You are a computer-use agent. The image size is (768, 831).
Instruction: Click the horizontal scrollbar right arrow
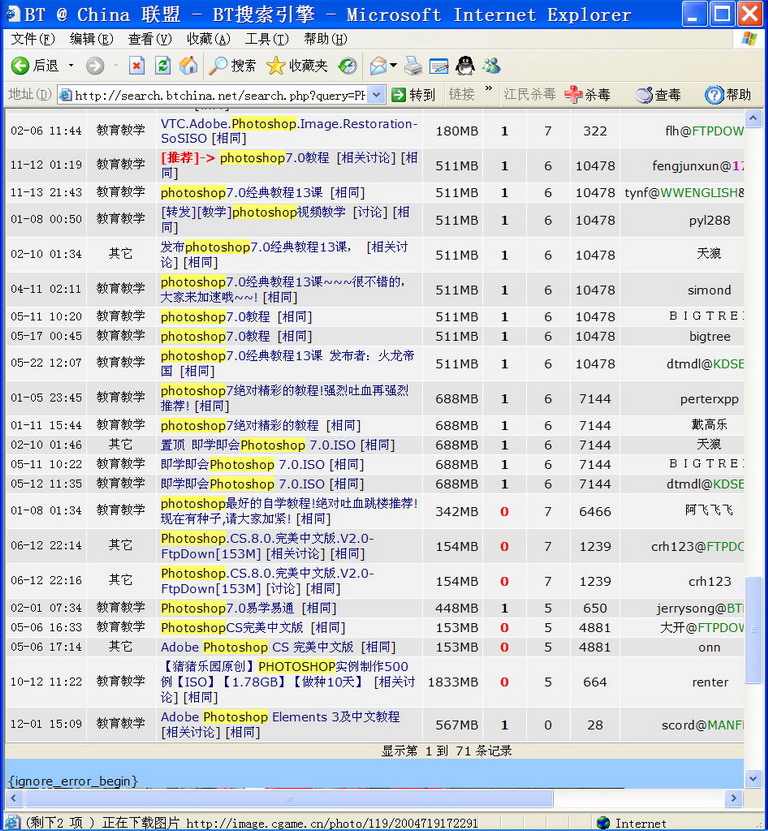(733, 798)
